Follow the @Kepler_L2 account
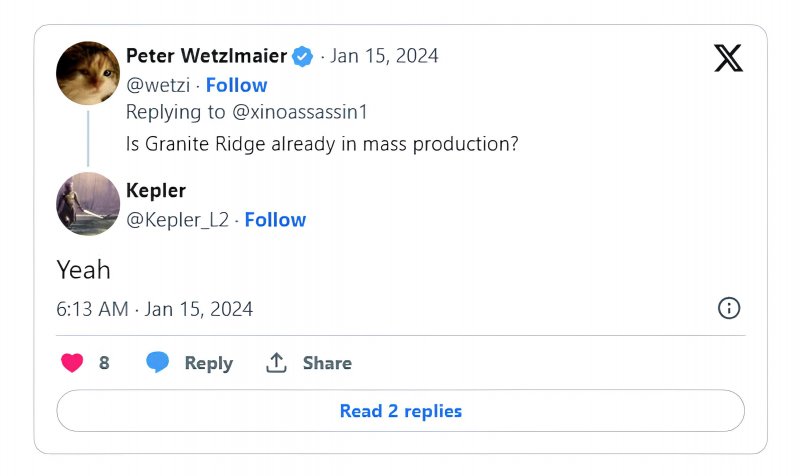 [x=275, y=219]
